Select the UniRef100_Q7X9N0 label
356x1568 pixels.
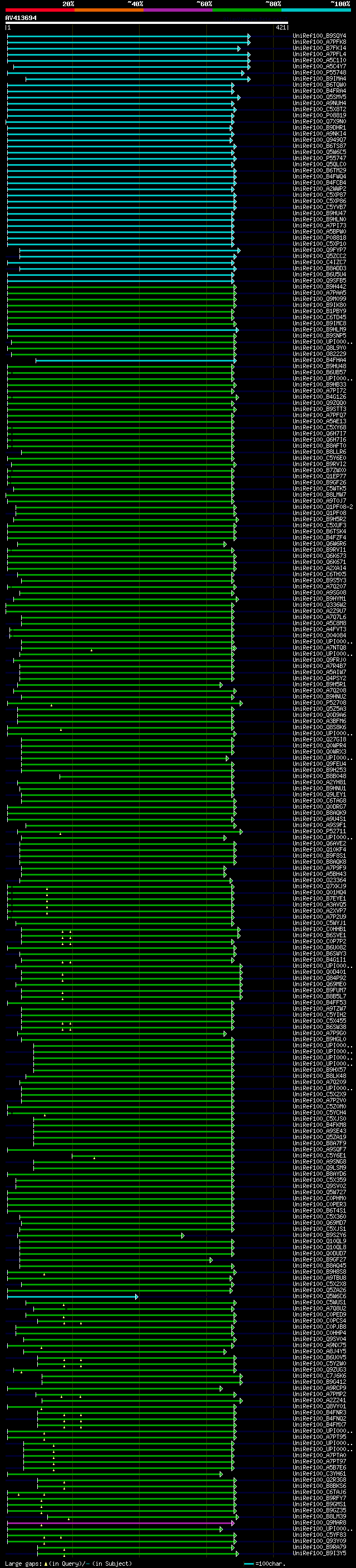pos(319,122)
